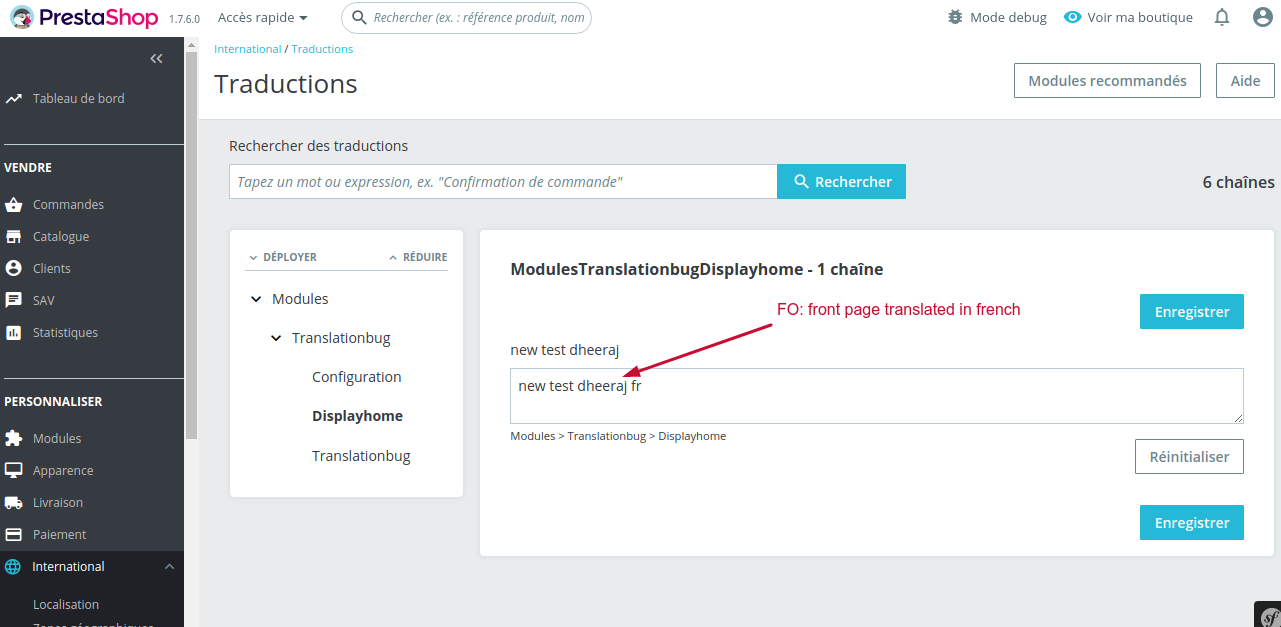
Task: Collapse the Modules branch in the translations tree
Action: click(x=256, y=298)
